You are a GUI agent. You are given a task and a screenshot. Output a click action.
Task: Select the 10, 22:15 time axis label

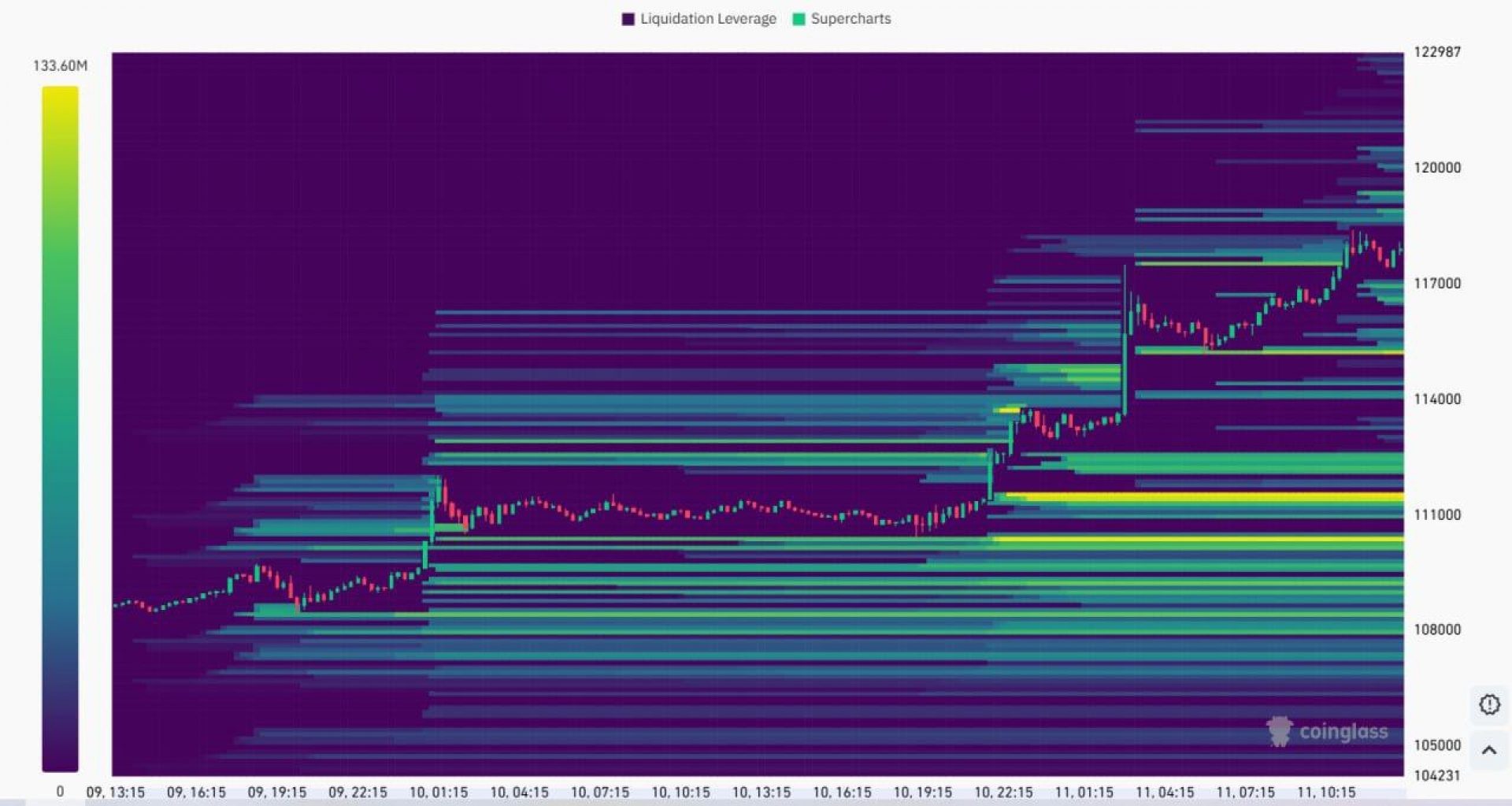pyautogui.click(x=1003, y=792)
